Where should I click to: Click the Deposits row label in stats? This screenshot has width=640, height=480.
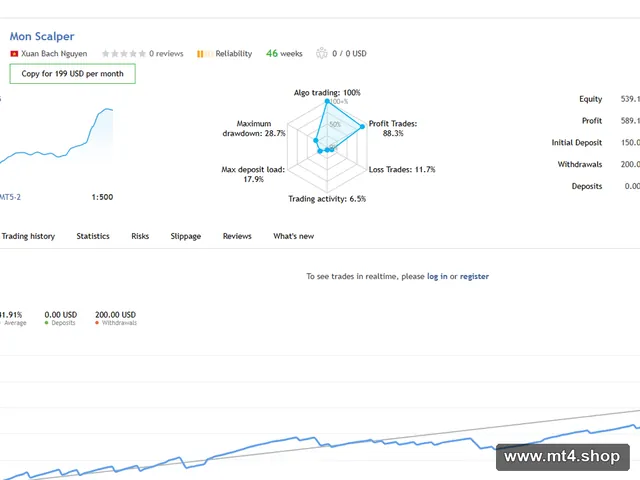tap(587, 186)
